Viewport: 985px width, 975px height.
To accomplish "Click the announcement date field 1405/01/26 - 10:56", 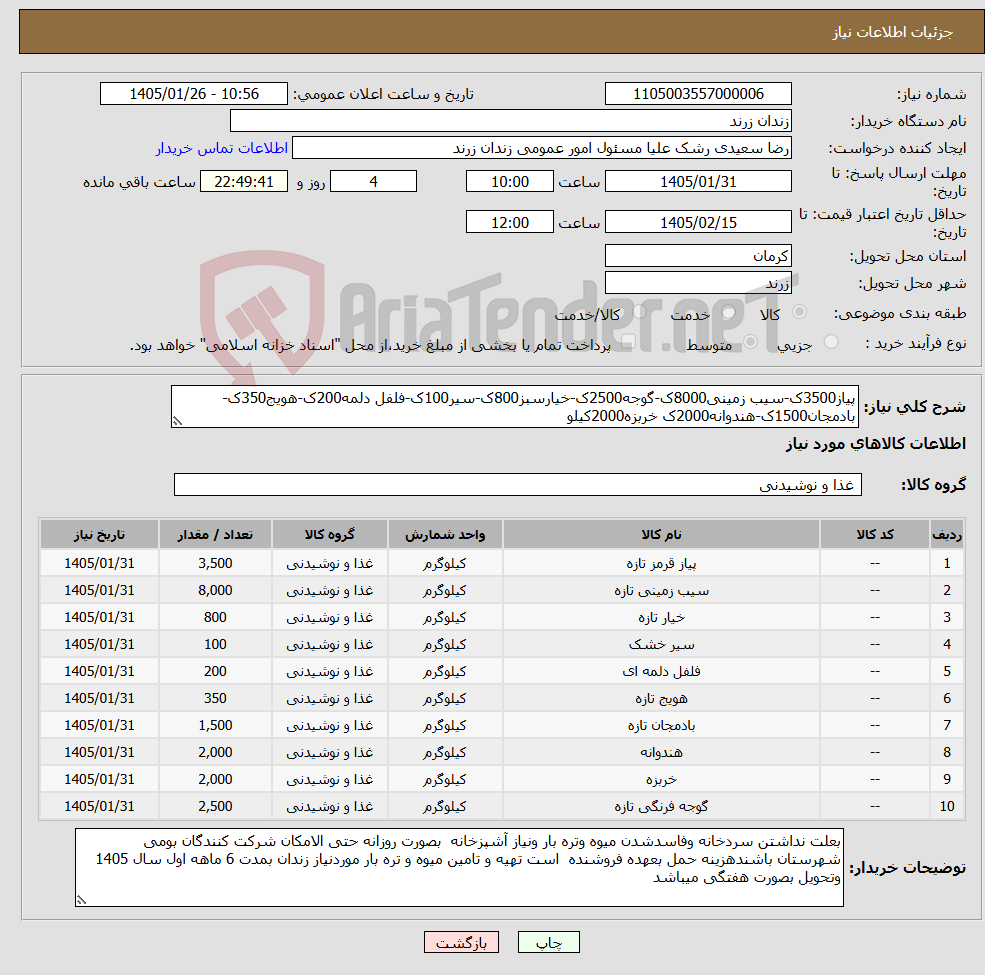I will click(193, 94).
